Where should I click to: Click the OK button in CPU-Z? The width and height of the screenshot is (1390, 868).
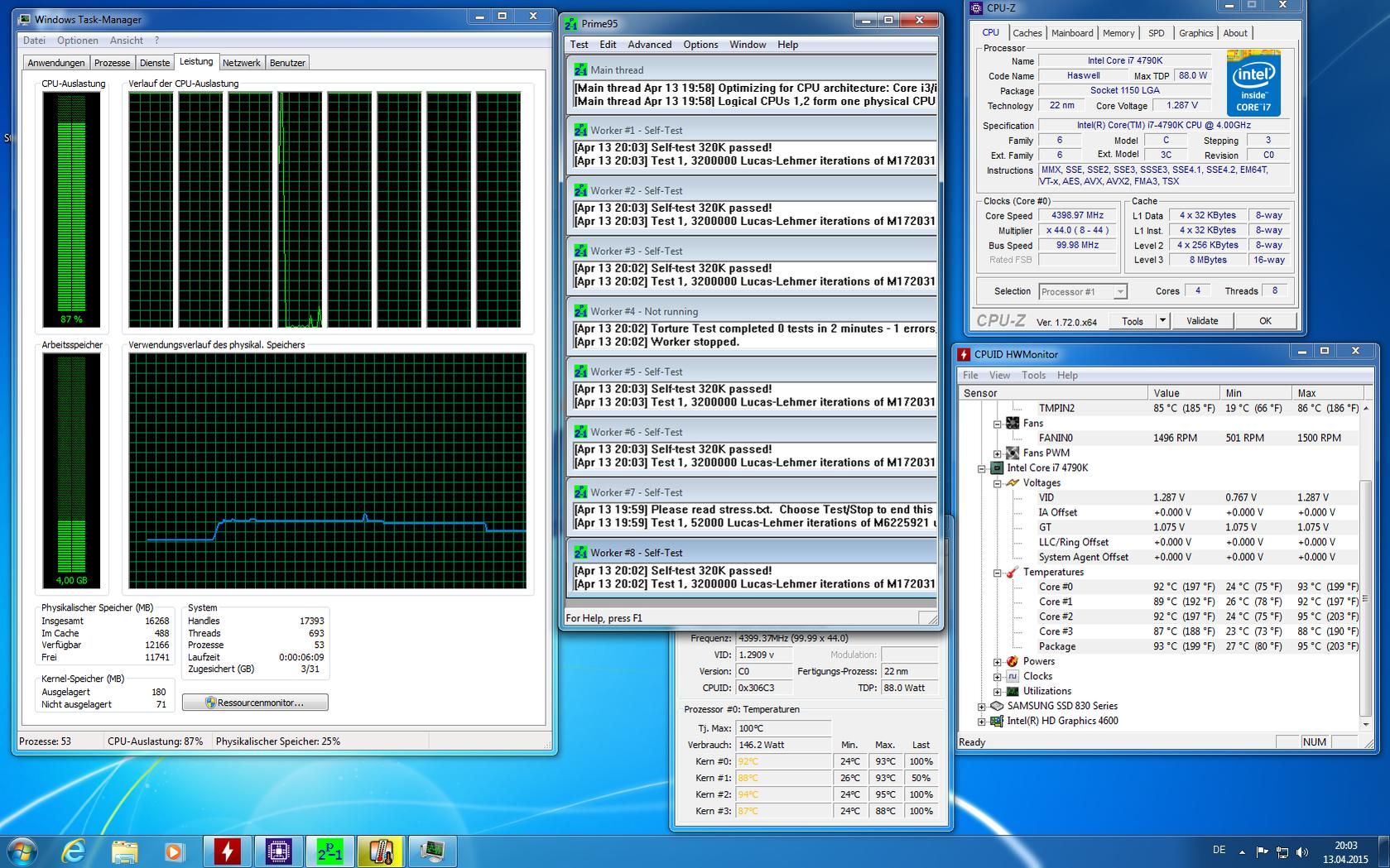(1265, 320)
